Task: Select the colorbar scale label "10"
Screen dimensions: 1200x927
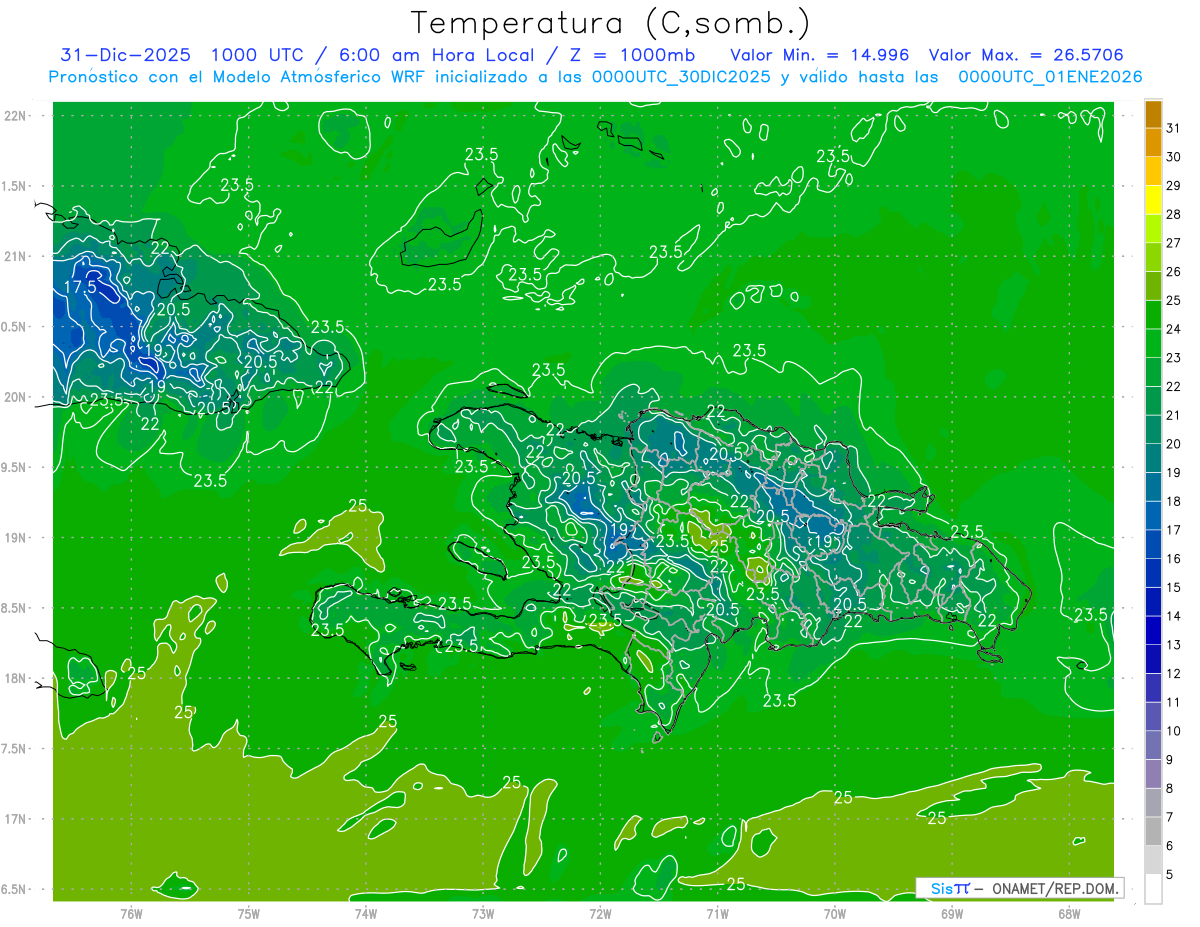Action: coord(1174,731)
